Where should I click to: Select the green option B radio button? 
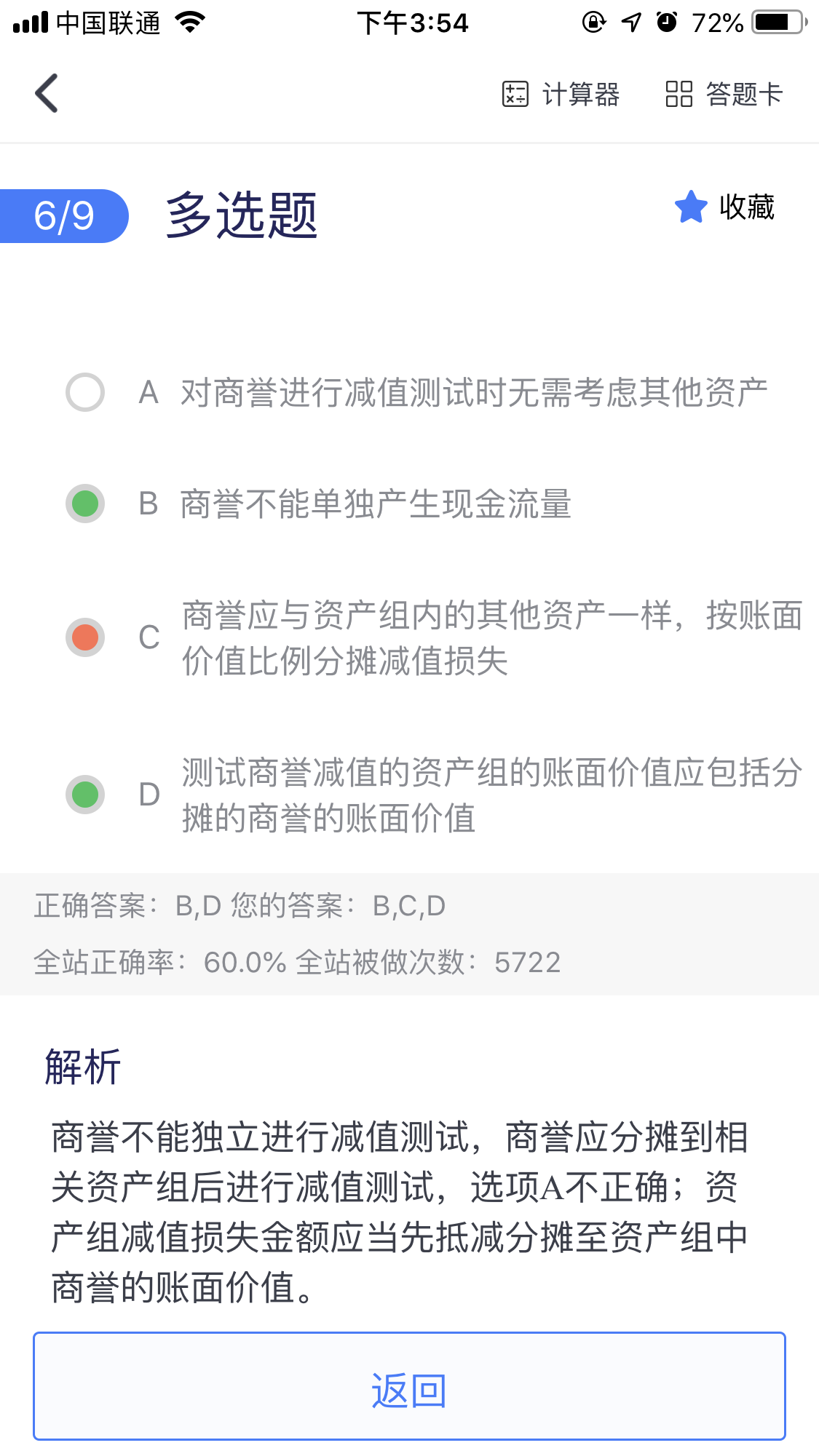click(85, 504)
